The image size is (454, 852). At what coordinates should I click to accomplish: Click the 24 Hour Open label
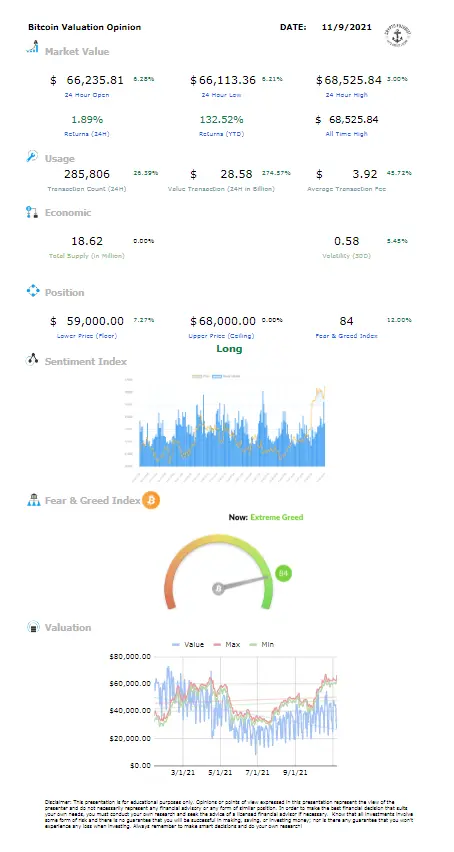pos(87,95)
